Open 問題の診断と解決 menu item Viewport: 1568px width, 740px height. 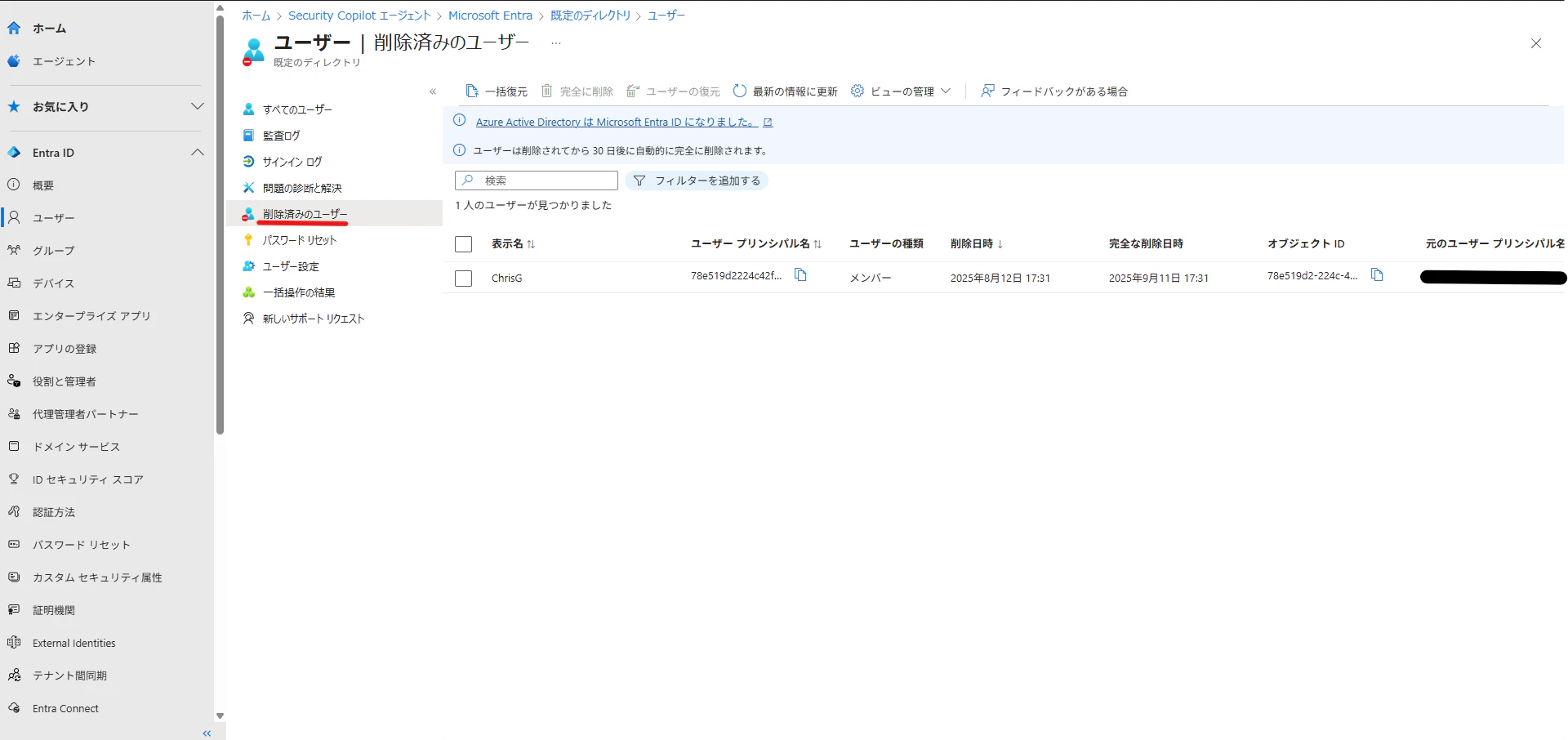[302, 188]
